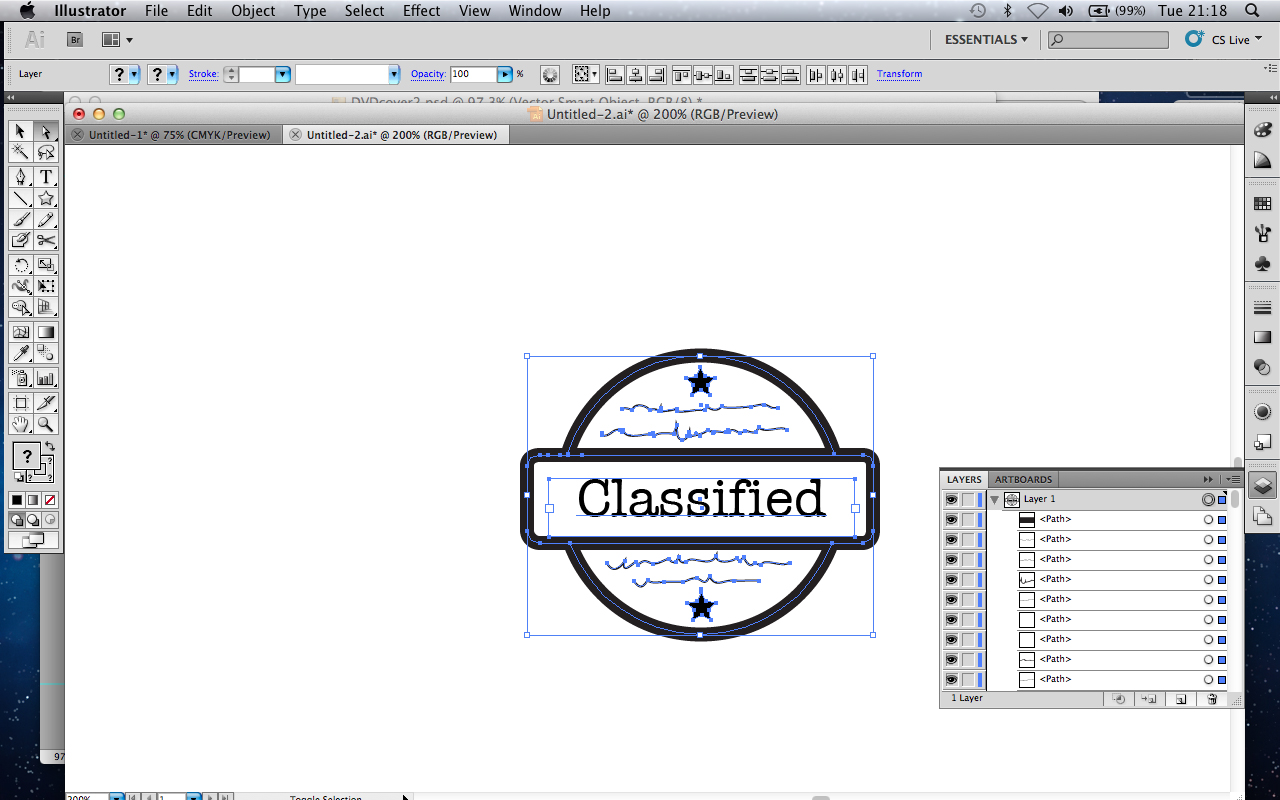Toggle visibility of the bottom Path entry
Viewport: 1280px width, 800px height.
(952, 679)
